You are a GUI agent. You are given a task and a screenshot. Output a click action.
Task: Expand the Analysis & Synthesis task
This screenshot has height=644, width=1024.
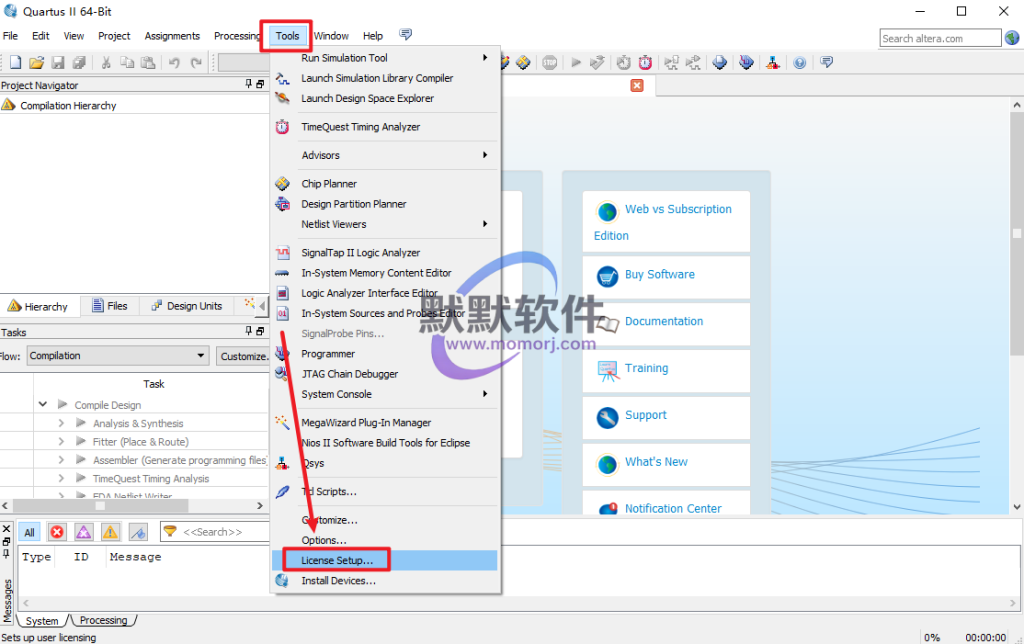pos(61,423)
